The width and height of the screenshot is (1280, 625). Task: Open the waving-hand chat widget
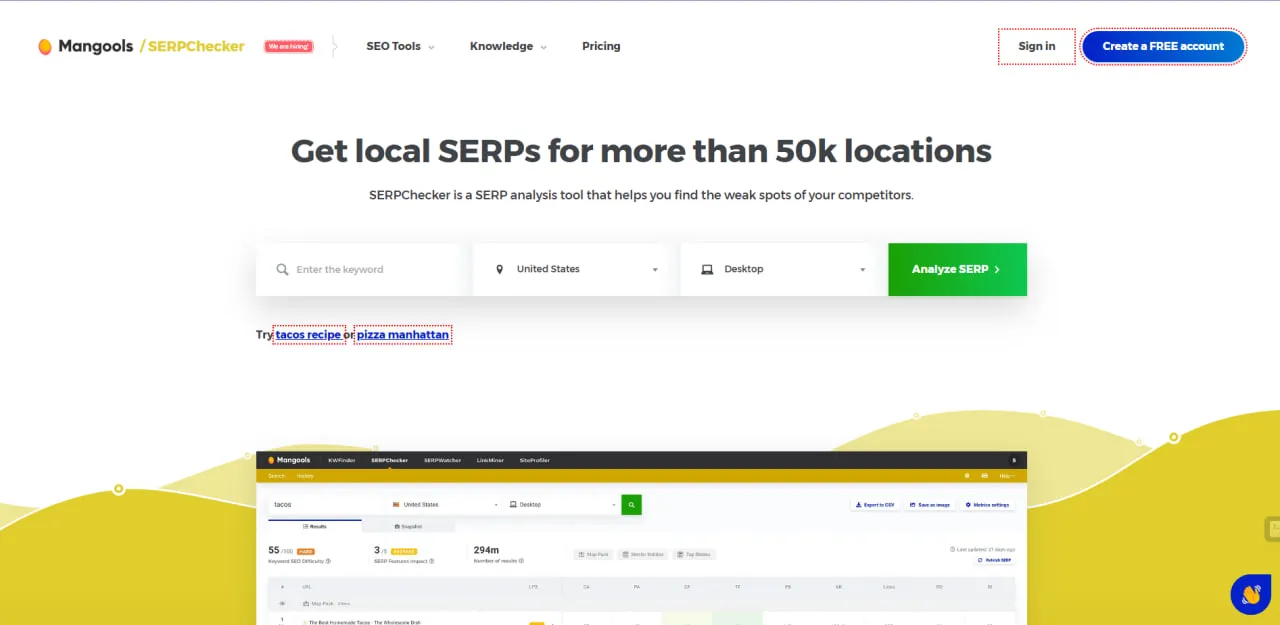point(1250,594)
